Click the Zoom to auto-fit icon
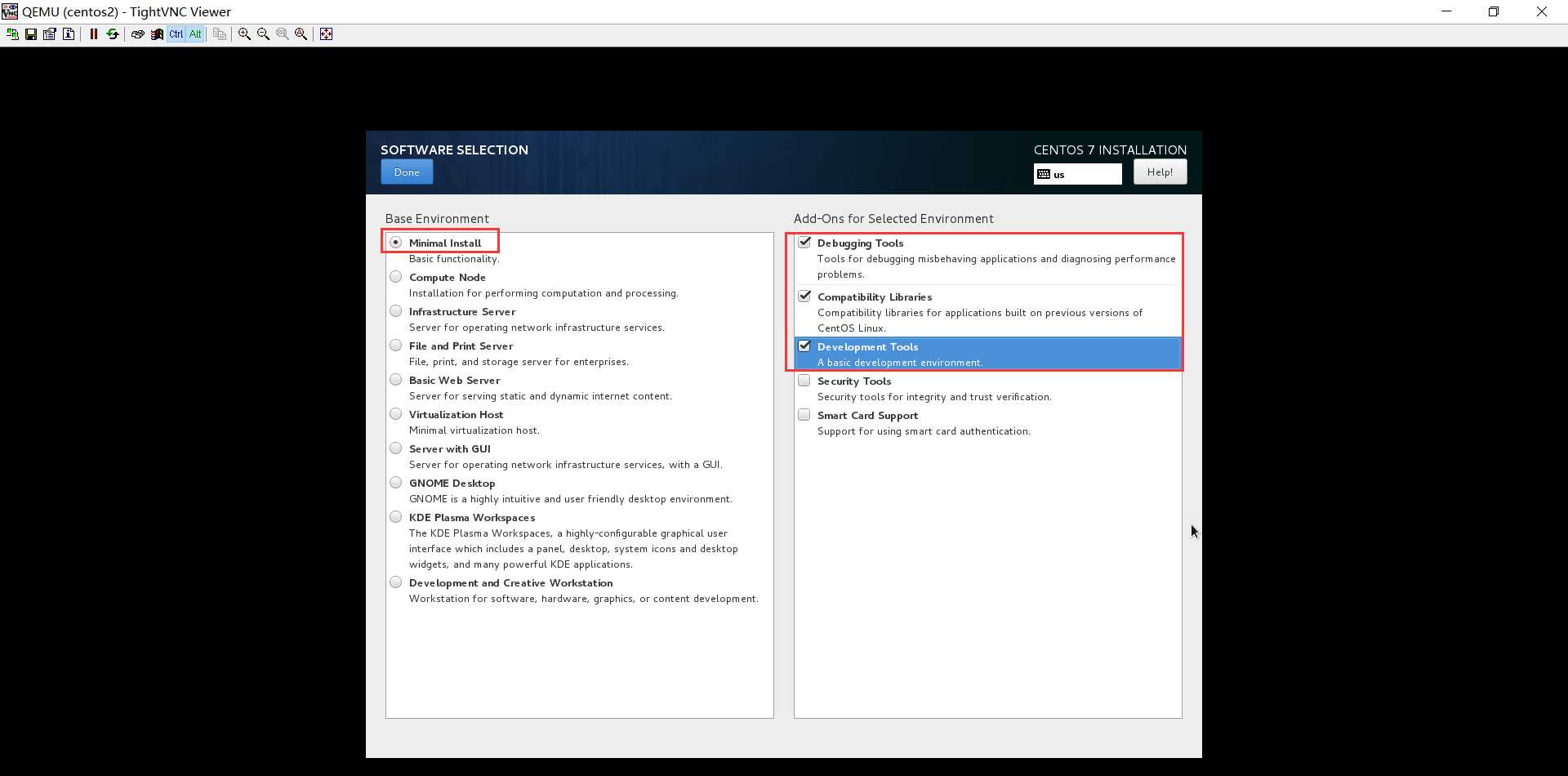 point(301,34)
